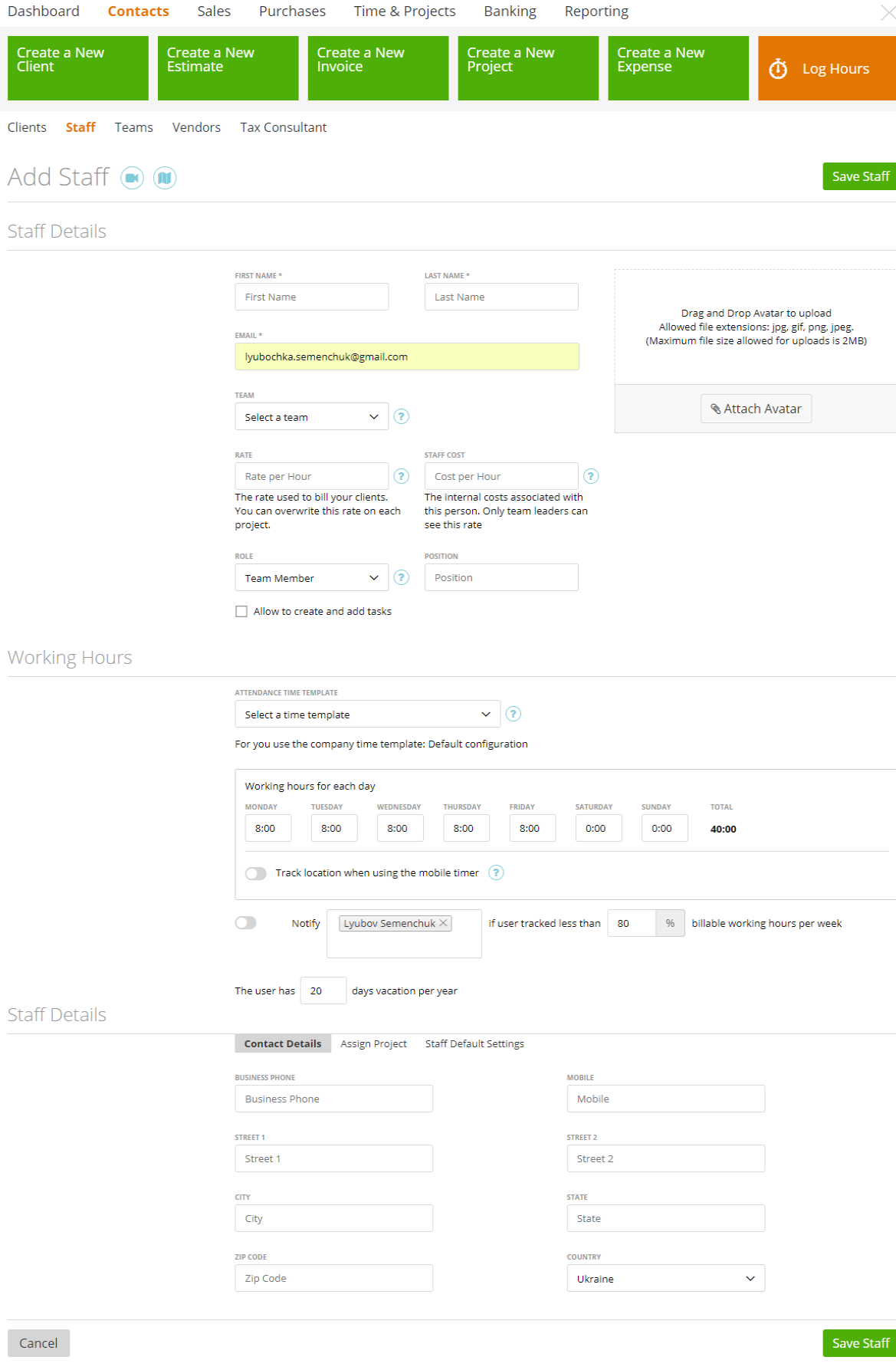Focus the Business Phone field

coord(334,1099)
